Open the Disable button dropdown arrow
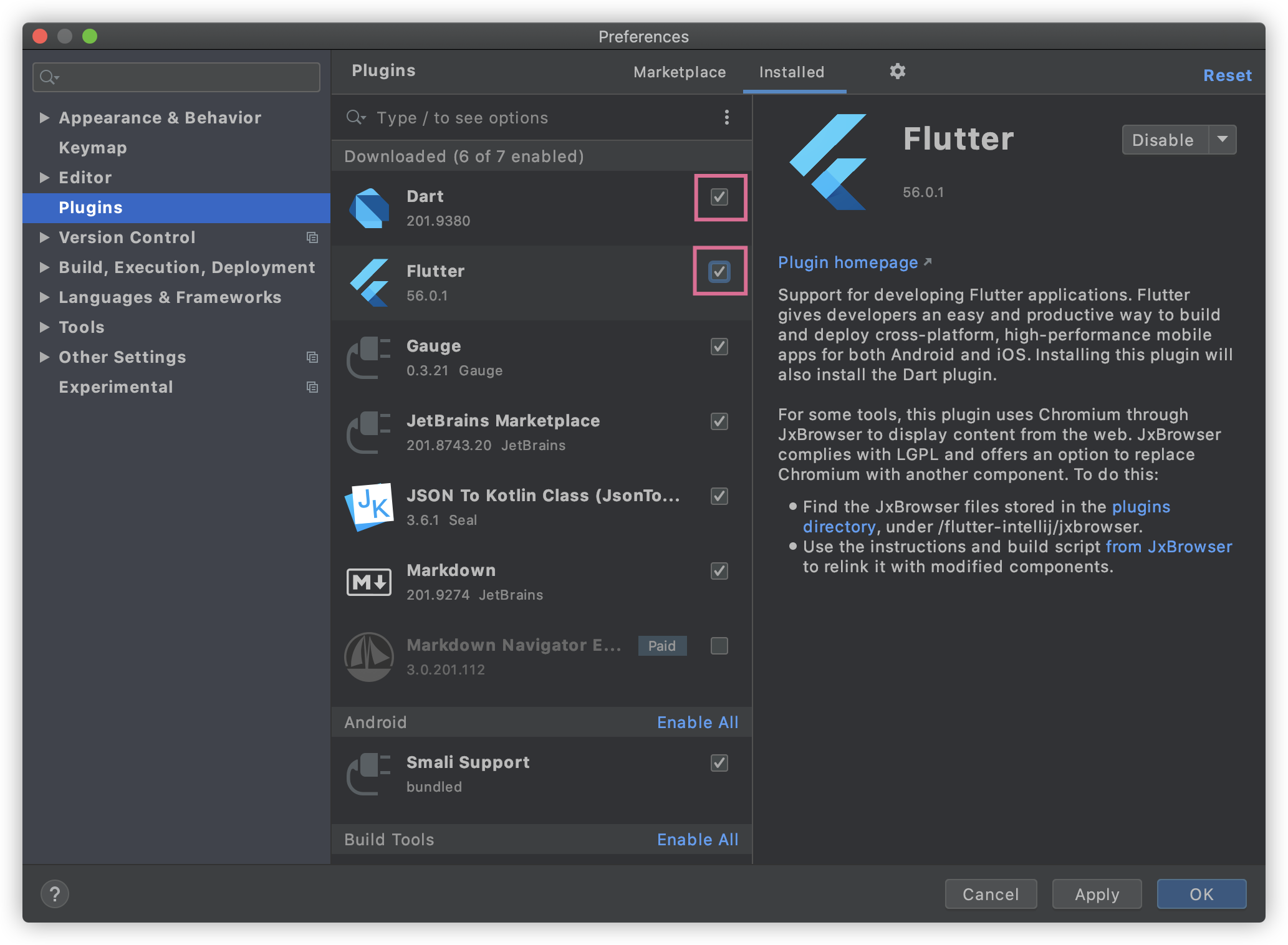 coord(1223,140)
